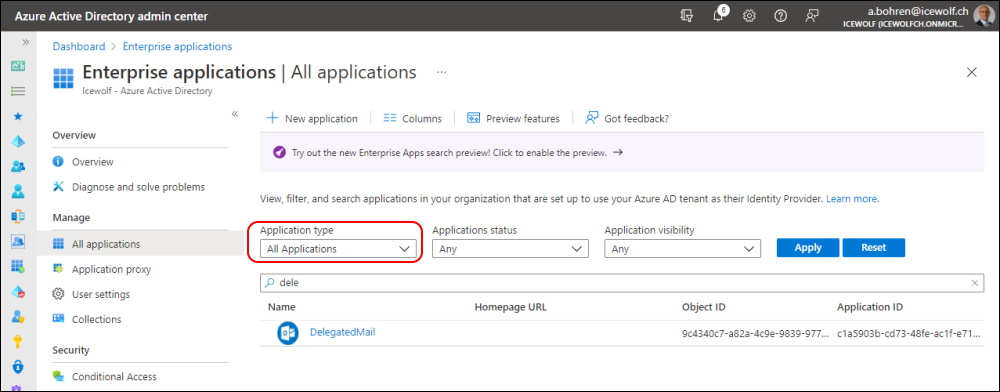The height and width of the screenshot is (392, 1000).
Task: Expand the Application visibility dropdown
Action: [x=682, y=249]
